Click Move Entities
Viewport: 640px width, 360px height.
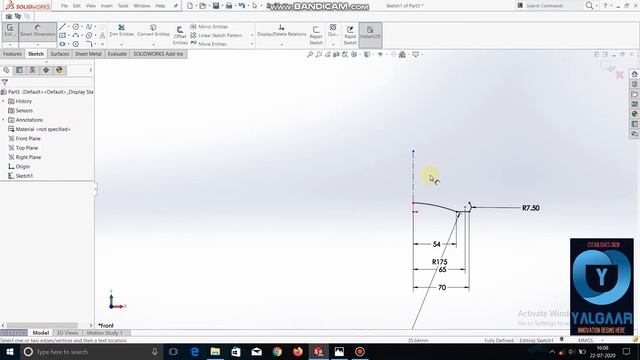[209, 44]
